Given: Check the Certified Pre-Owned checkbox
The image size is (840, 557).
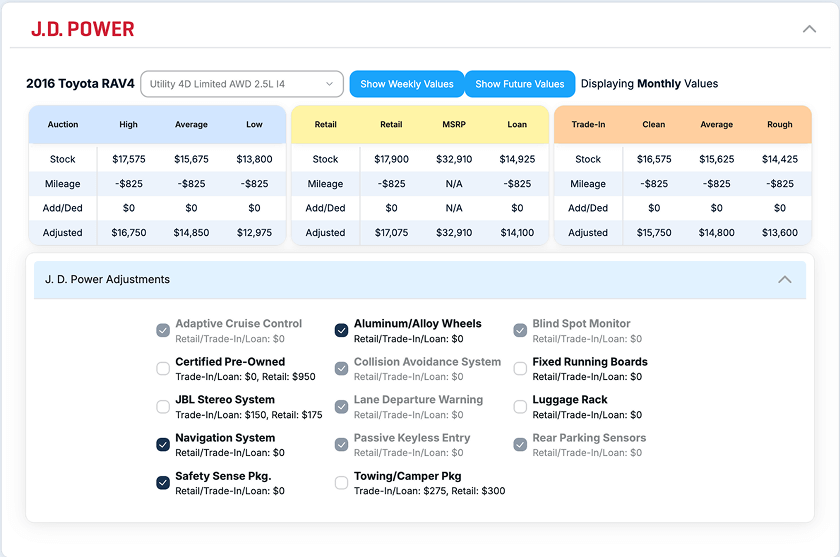Looking at the screenshot, I should click(163, 368).
